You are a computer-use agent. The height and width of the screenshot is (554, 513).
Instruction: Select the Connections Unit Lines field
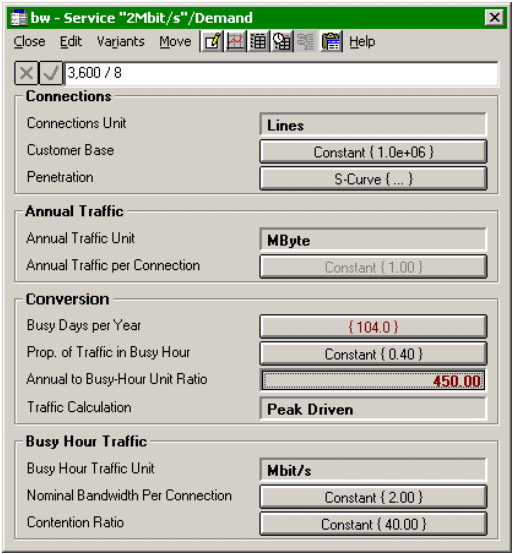[x=373, y=125]
